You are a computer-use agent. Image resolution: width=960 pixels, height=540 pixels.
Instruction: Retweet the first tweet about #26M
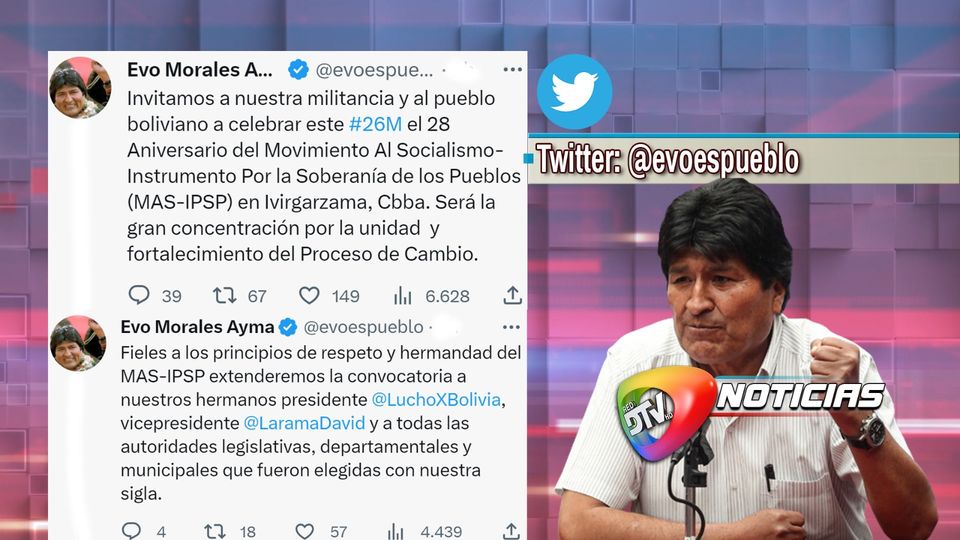[x=224, y=296]
